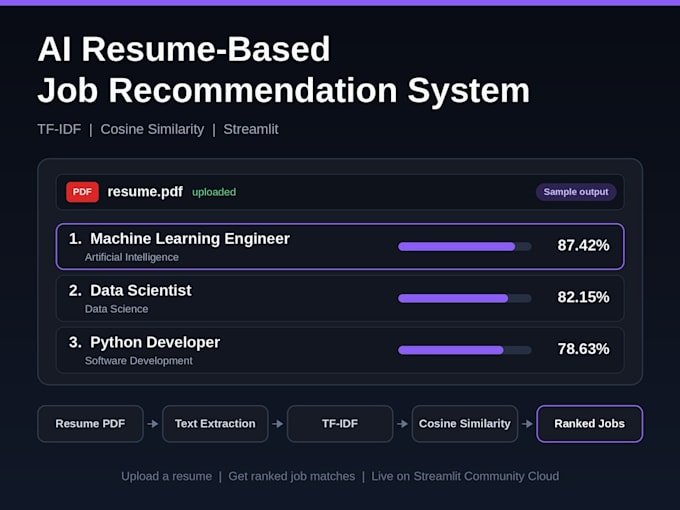This screenshot has width=680, height=510.
Task: Click the 82.15% match progress bar
Action: 464,298
